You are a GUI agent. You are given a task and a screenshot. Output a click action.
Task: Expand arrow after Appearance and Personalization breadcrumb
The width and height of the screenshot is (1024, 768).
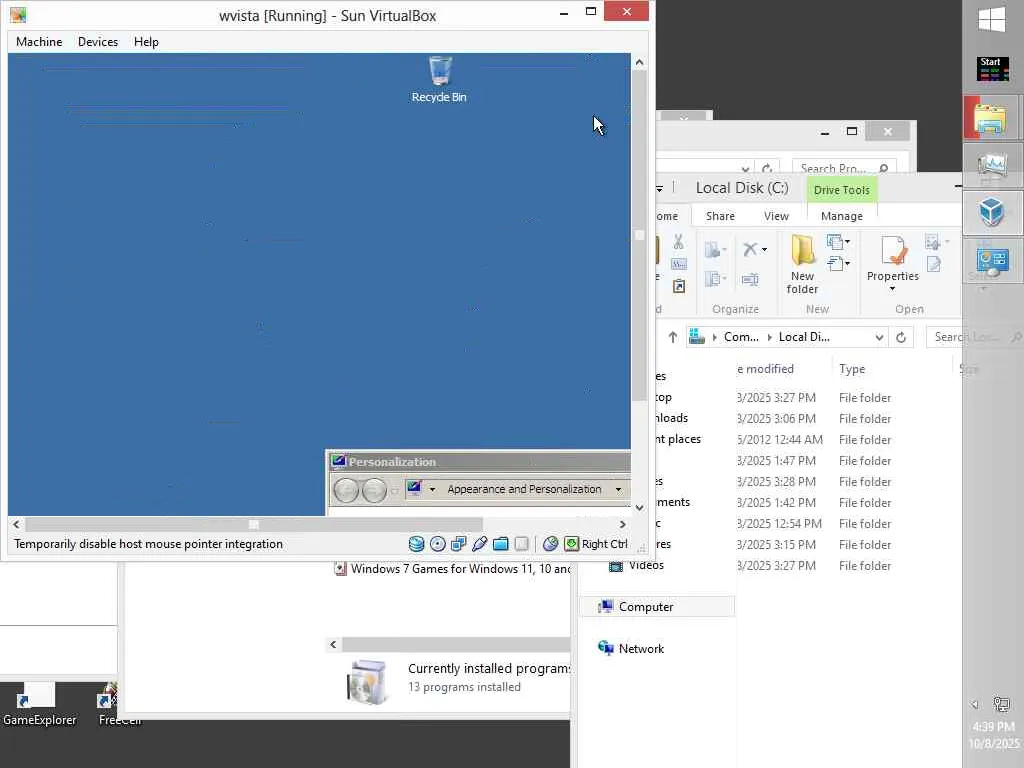(618, 489)
